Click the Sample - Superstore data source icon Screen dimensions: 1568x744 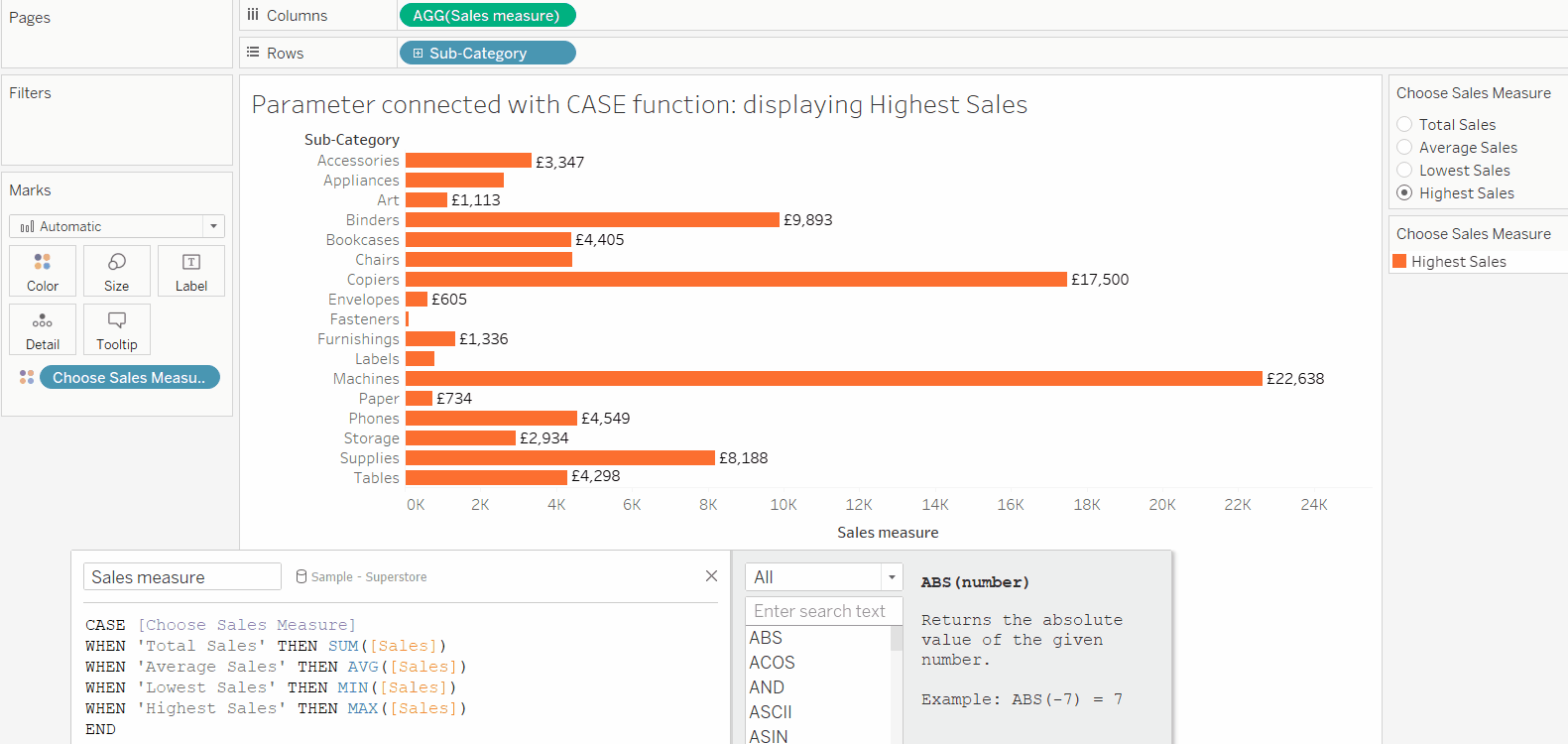coord(302,576)
